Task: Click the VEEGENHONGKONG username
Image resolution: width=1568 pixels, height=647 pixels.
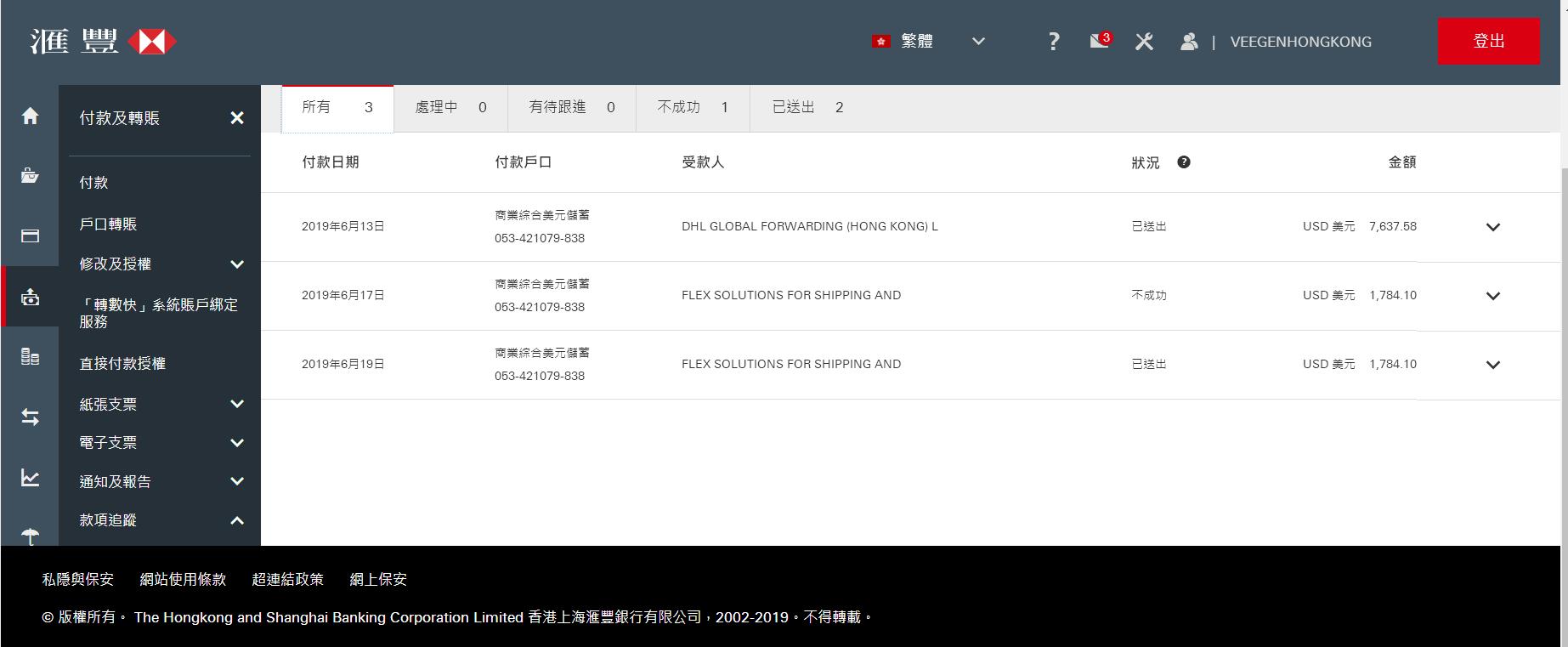Action: (x=1300, y=42)
